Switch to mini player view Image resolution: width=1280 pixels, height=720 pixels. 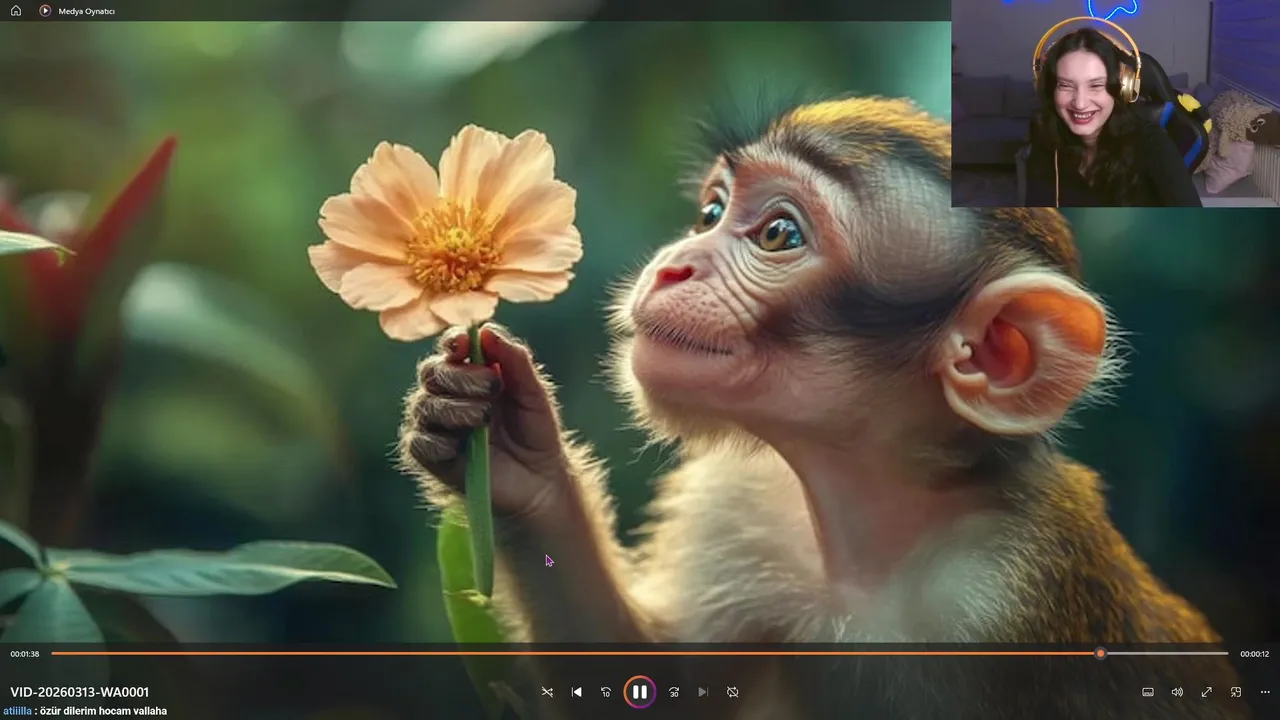[x=1236, y=692]
